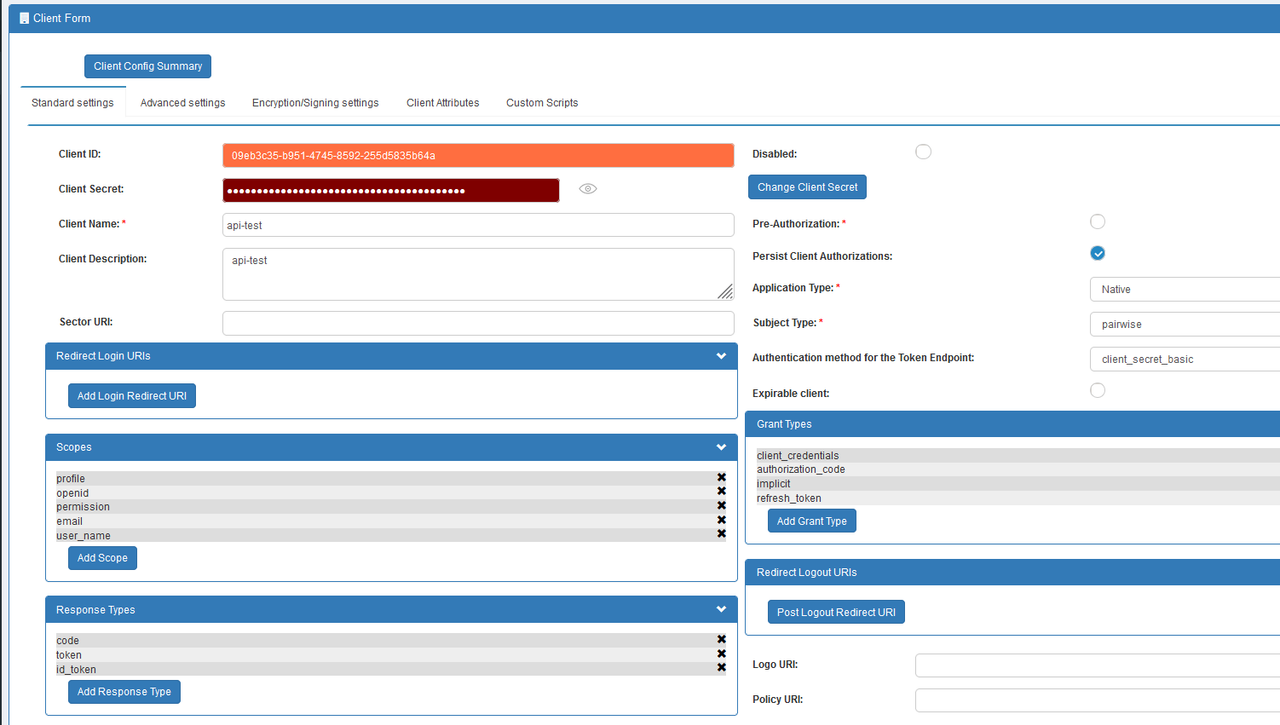Open Encryption/Signing settings tab
Viewport: 1280px width, 725px height.
[315, 103]
